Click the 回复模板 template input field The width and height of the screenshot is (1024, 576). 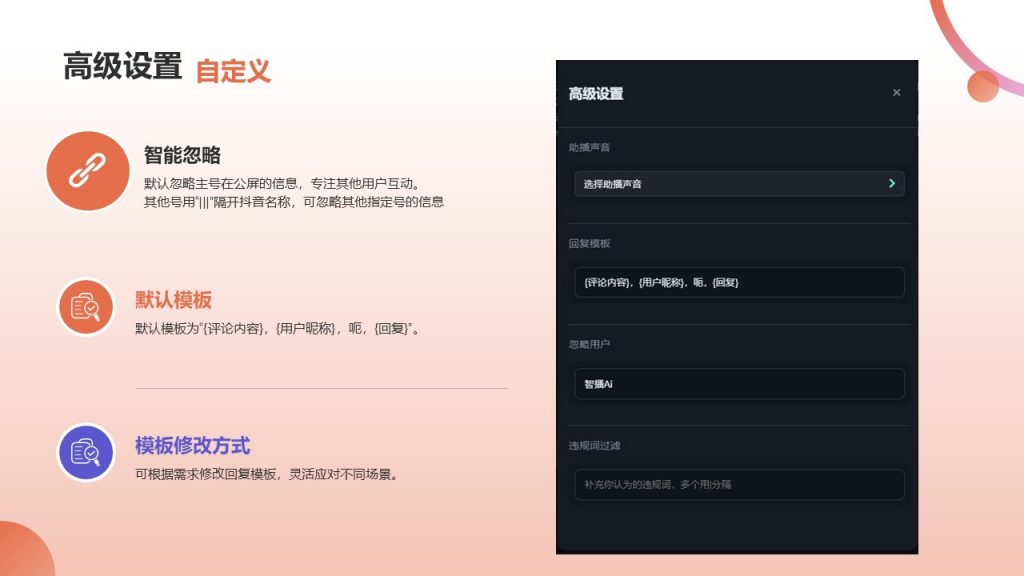[x=739, y=283]
